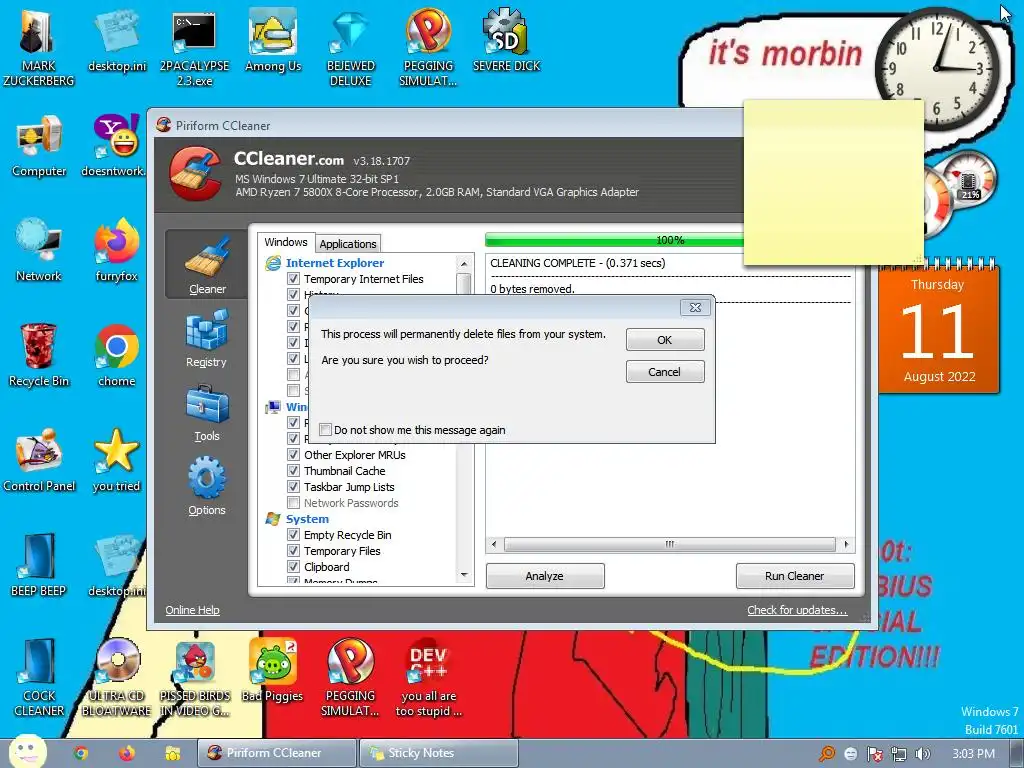The height and width of the screenshot is (768, 1024).
Task: Select the doesntwork Yahoo desktop icon
Action: [x=116, y=146]
